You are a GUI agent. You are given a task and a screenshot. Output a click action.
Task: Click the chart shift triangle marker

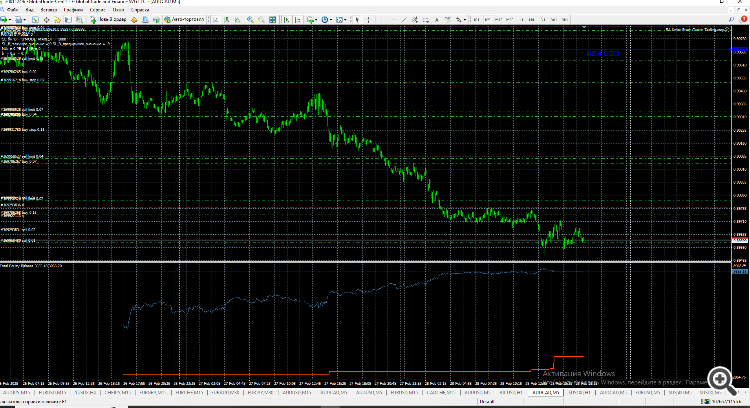tap(584, 27)
